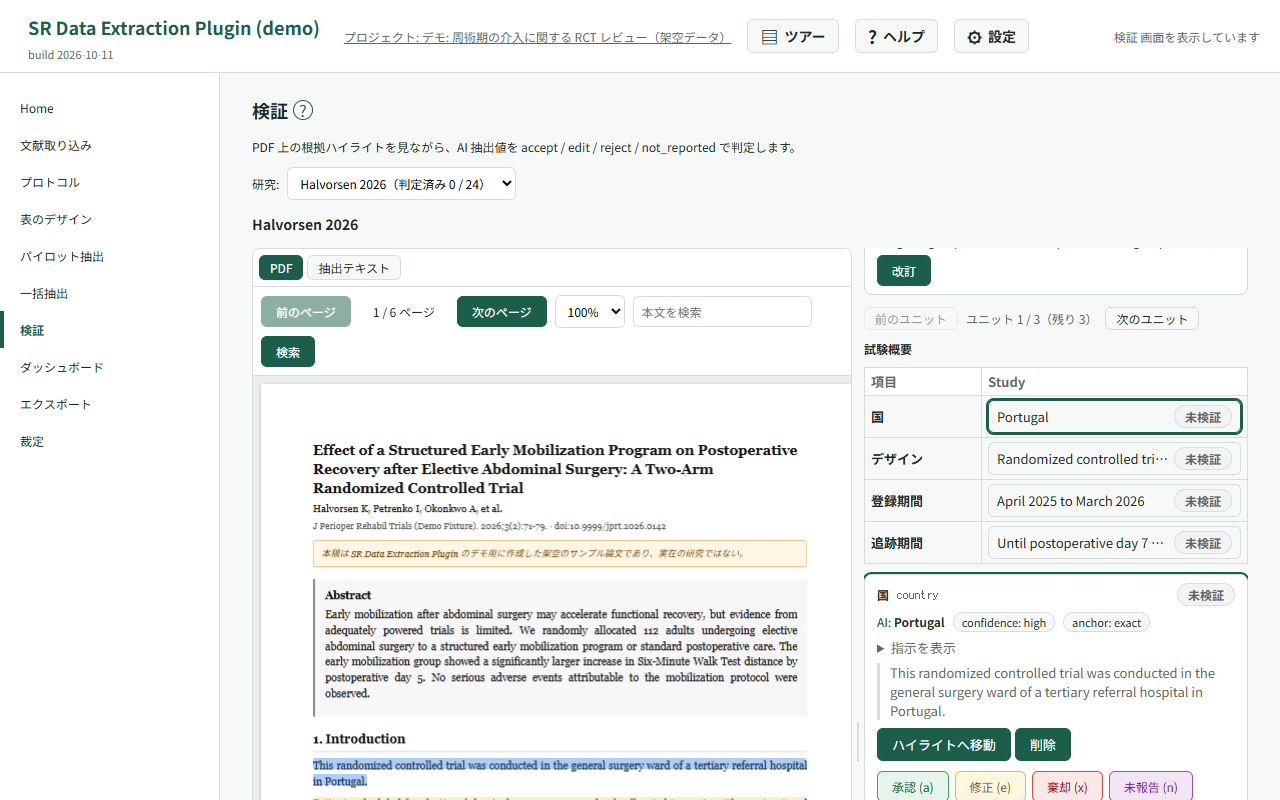1280x800 pixels.
Task: Open the 100% zoom dropdown
Action: point(590,312)
